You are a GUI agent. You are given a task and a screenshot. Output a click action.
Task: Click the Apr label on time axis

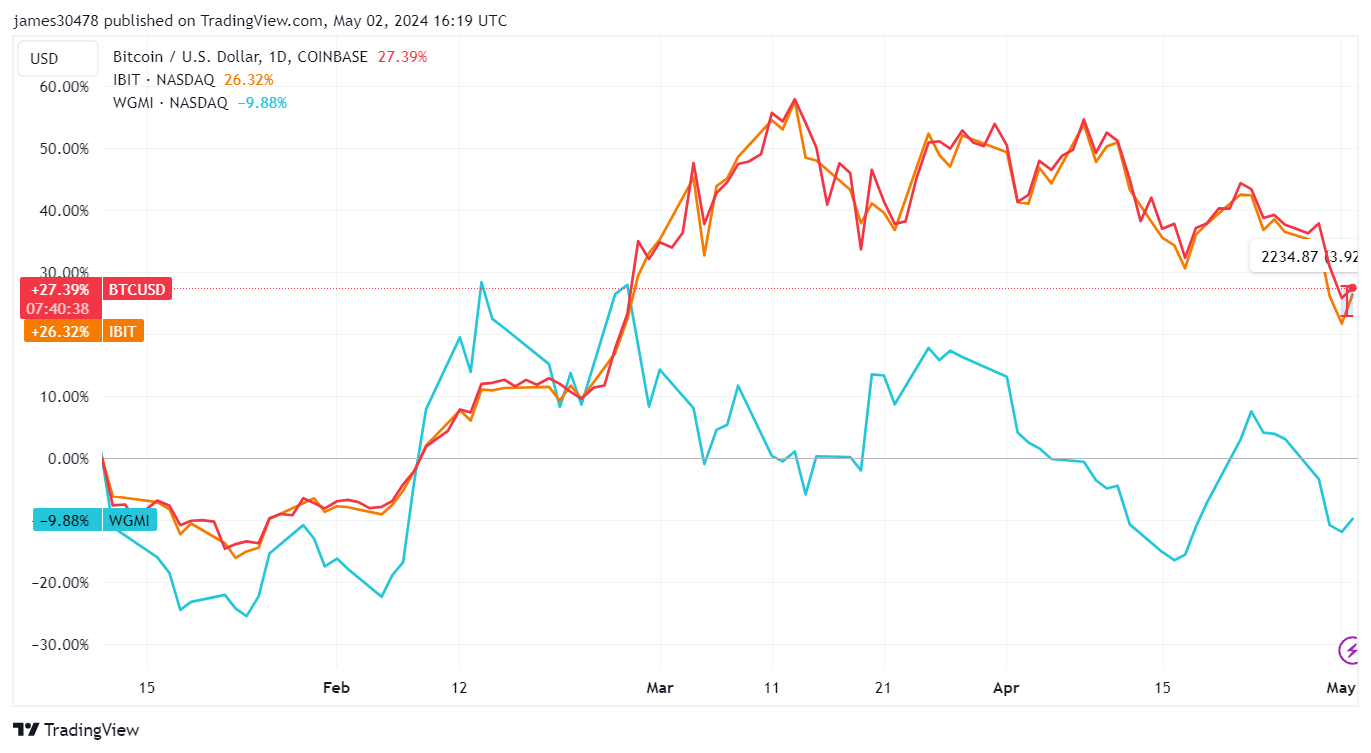tap(1007, 688)
